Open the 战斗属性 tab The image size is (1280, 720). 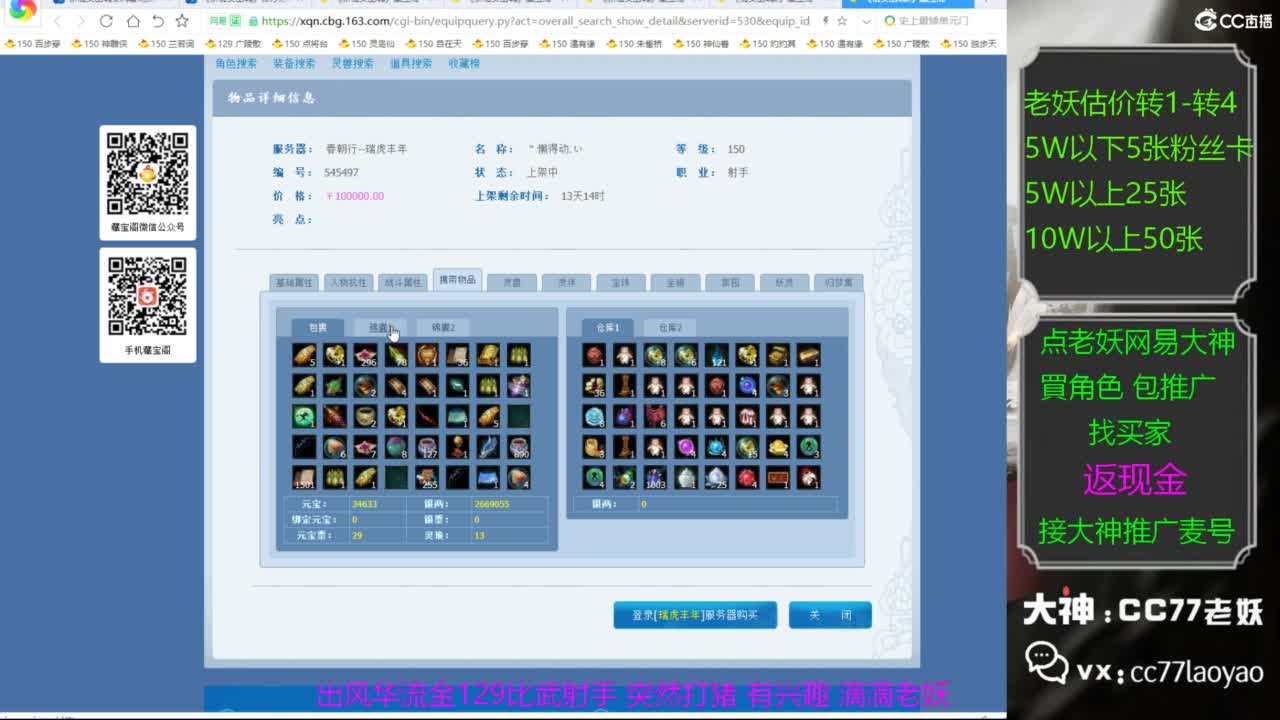[x=403, y=283]
